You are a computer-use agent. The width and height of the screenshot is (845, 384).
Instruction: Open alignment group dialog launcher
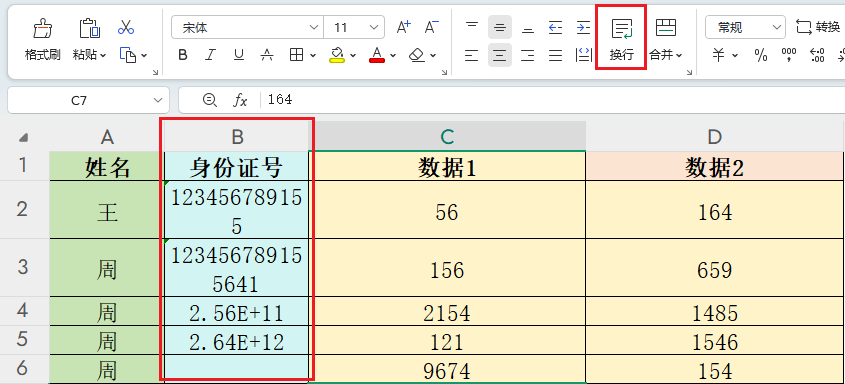(689, 72)
